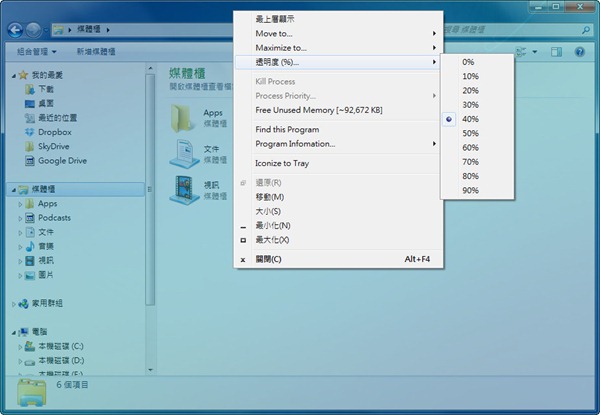
Task: Set transparency to 50%
Action: click(477, 133)
